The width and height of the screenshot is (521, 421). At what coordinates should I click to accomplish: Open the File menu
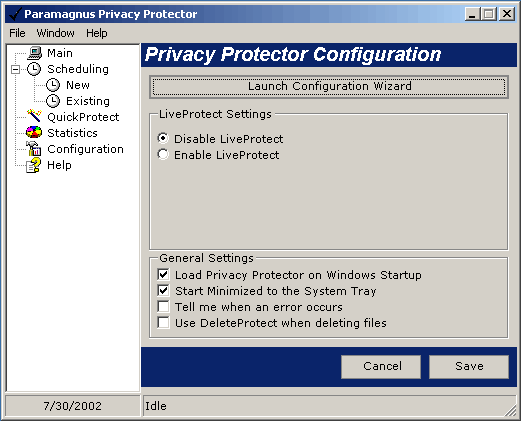pos(17,33)
